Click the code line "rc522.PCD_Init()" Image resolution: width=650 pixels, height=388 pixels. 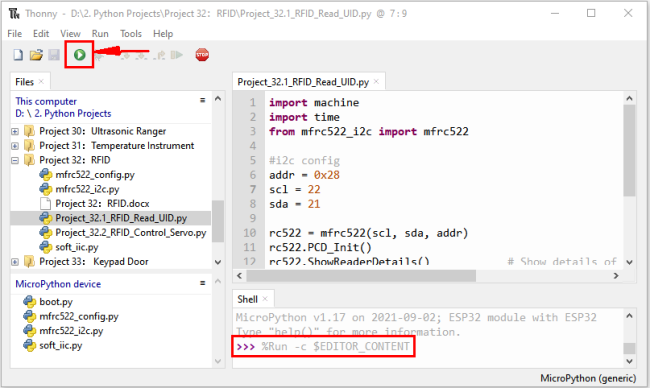click(320, 247)
